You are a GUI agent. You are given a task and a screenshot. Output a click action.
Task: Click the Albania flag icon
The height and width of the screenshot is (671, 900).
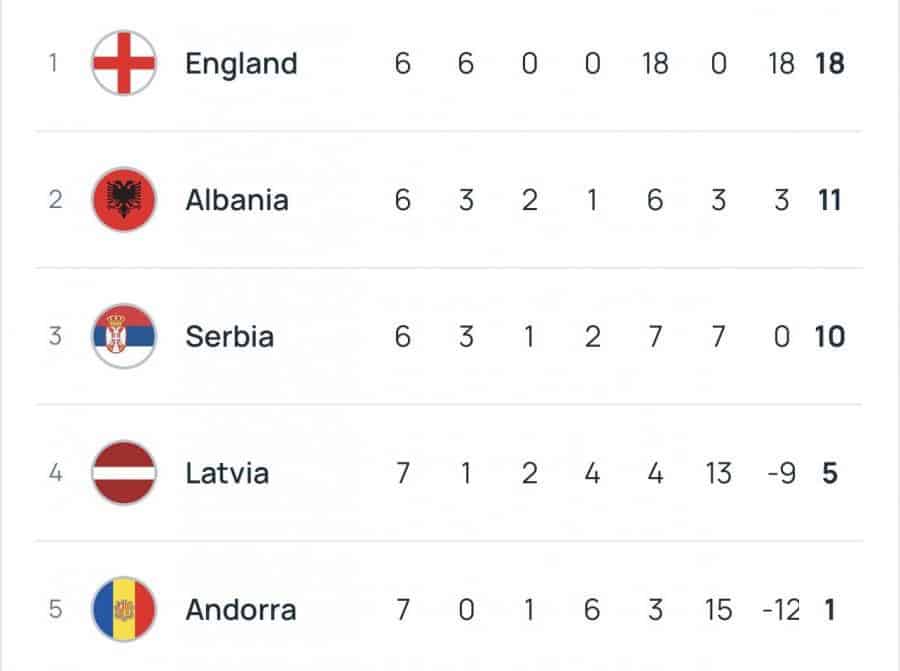click(x=124, y=200)
